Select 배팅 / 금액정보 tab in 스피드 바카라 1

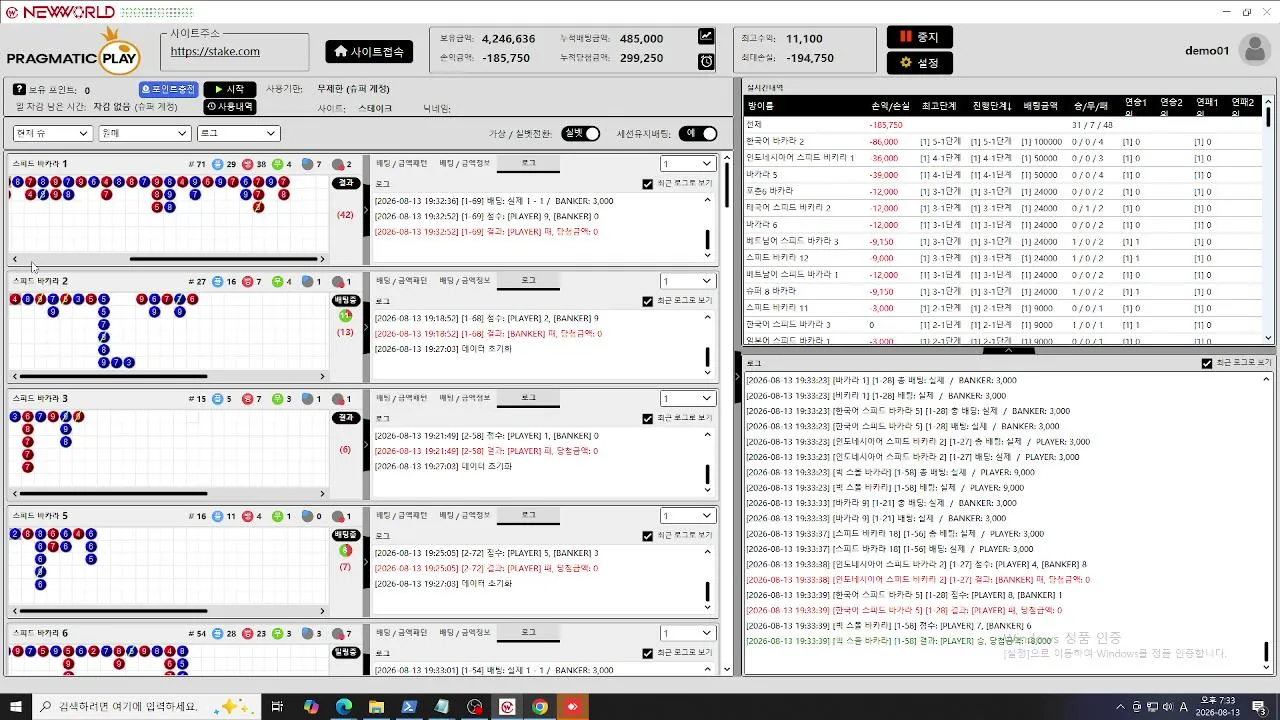point(465,162)
